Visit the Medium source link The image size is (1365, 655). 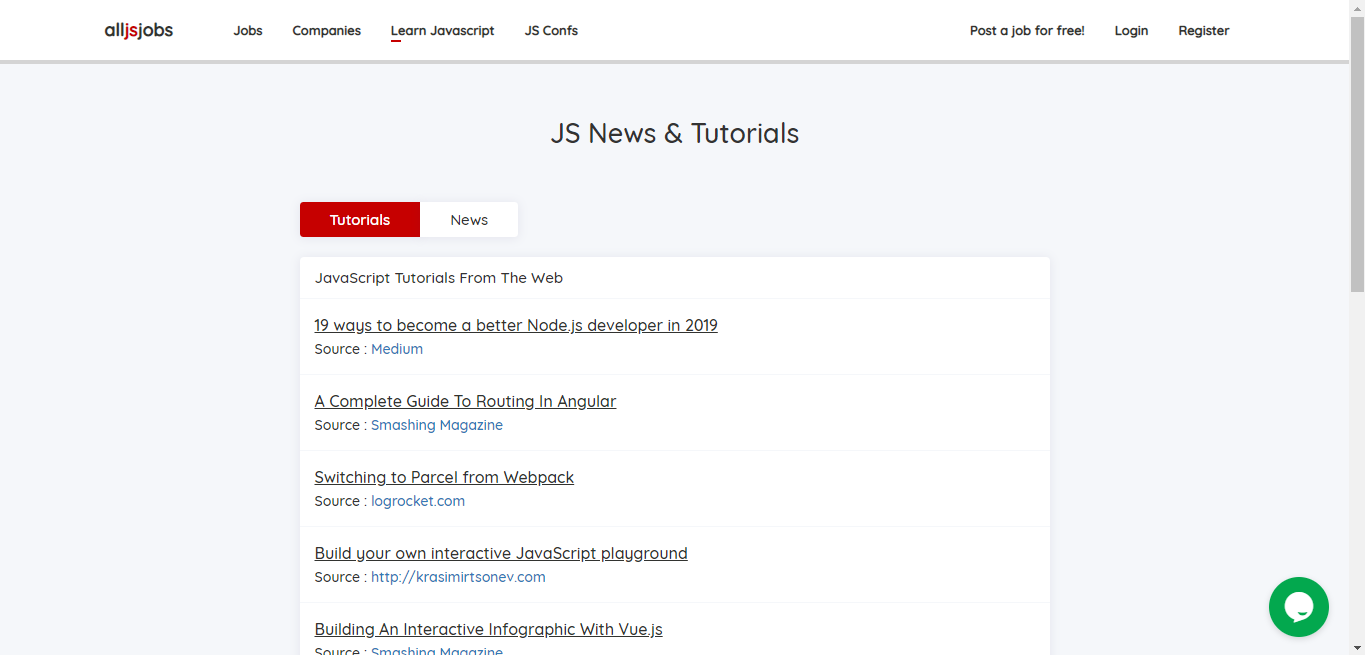click(397, 349)
